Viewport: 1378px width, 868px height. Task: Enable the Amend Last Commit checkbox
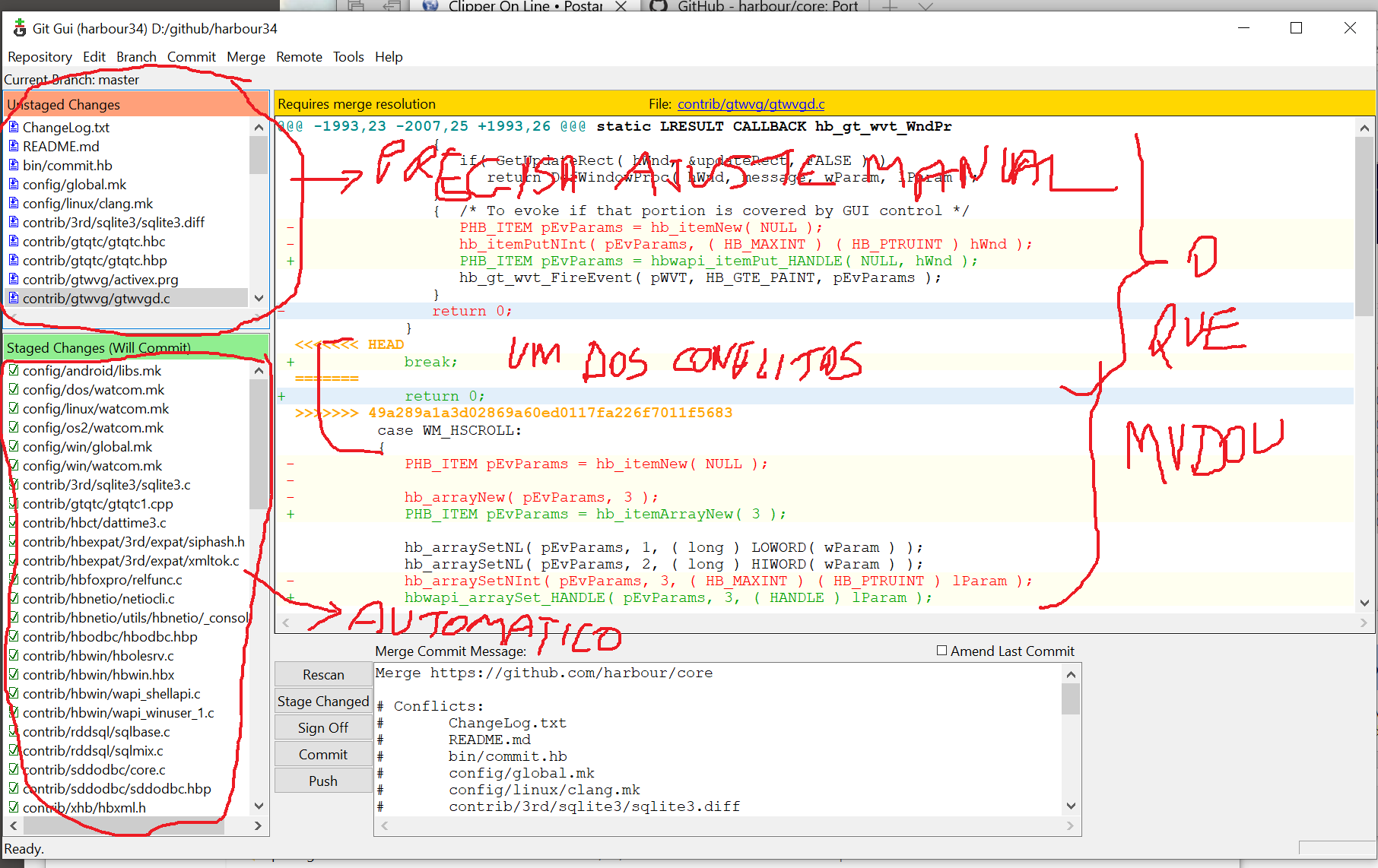(x=941, y=651)
